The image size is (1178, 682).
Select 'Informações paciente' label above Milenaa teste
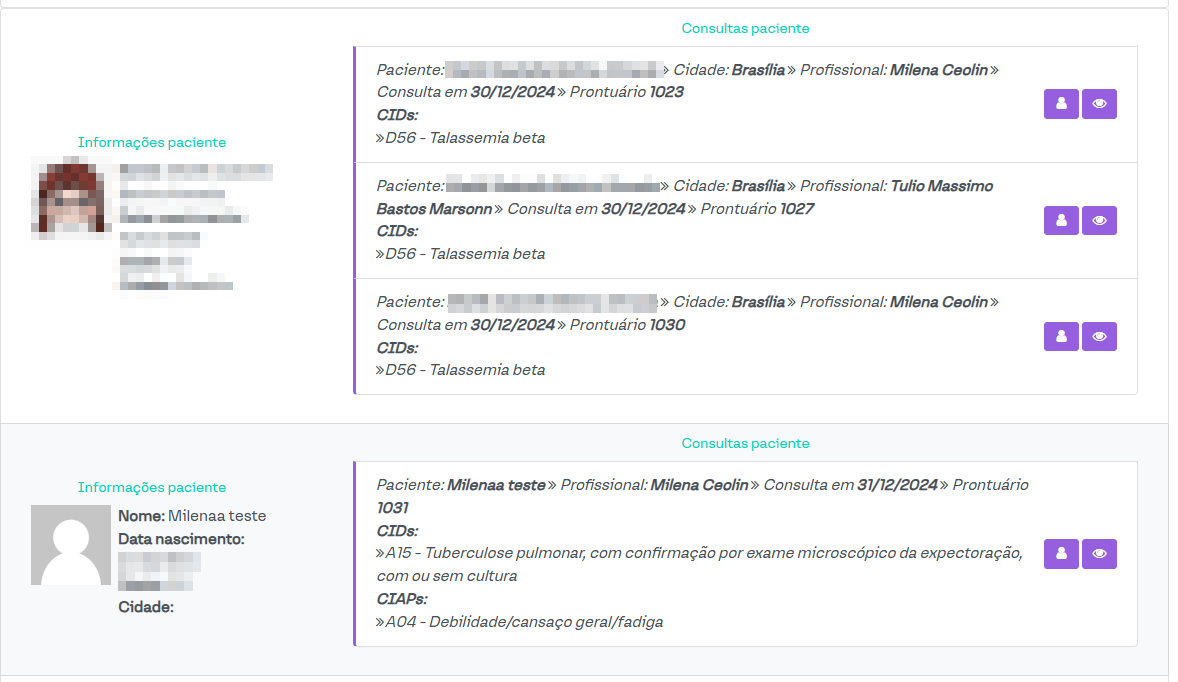[x=152, y=488]
